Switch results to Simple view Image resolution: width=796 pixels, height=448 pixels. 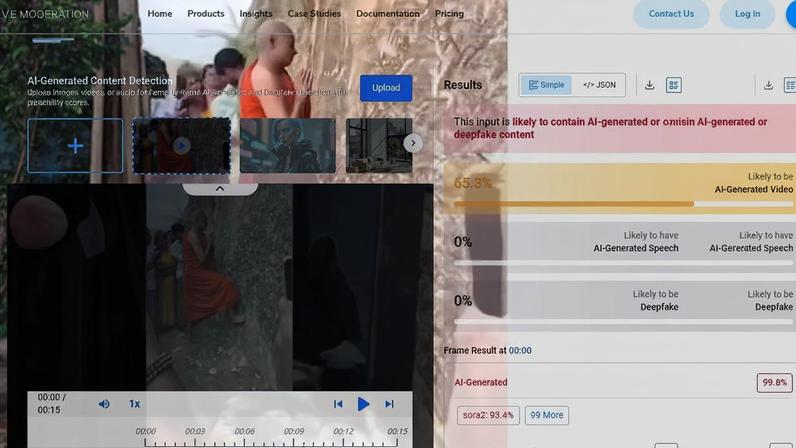[546, 85]
